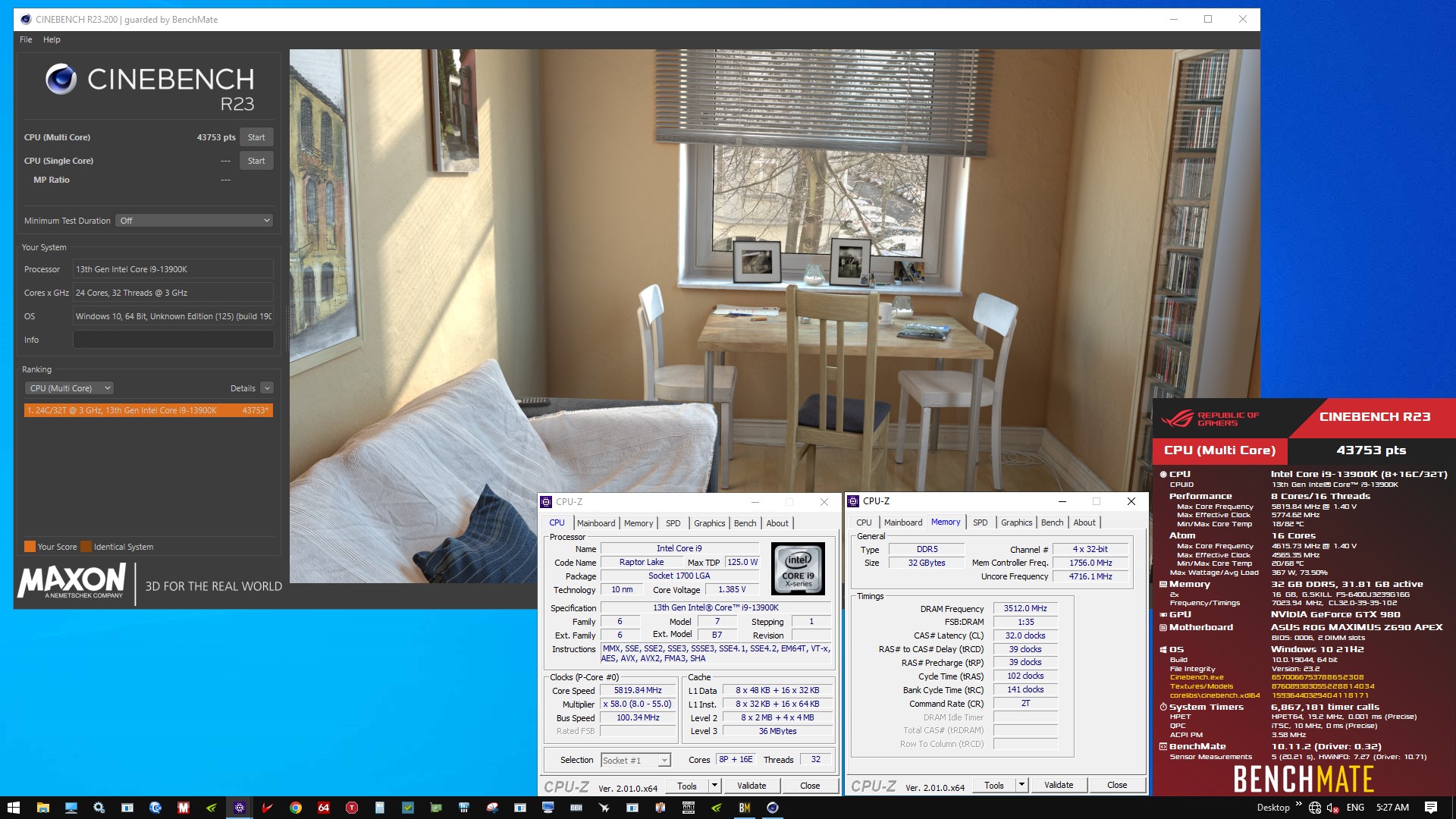Click the Cinebench sphere logo in left panel

[61, 79]
